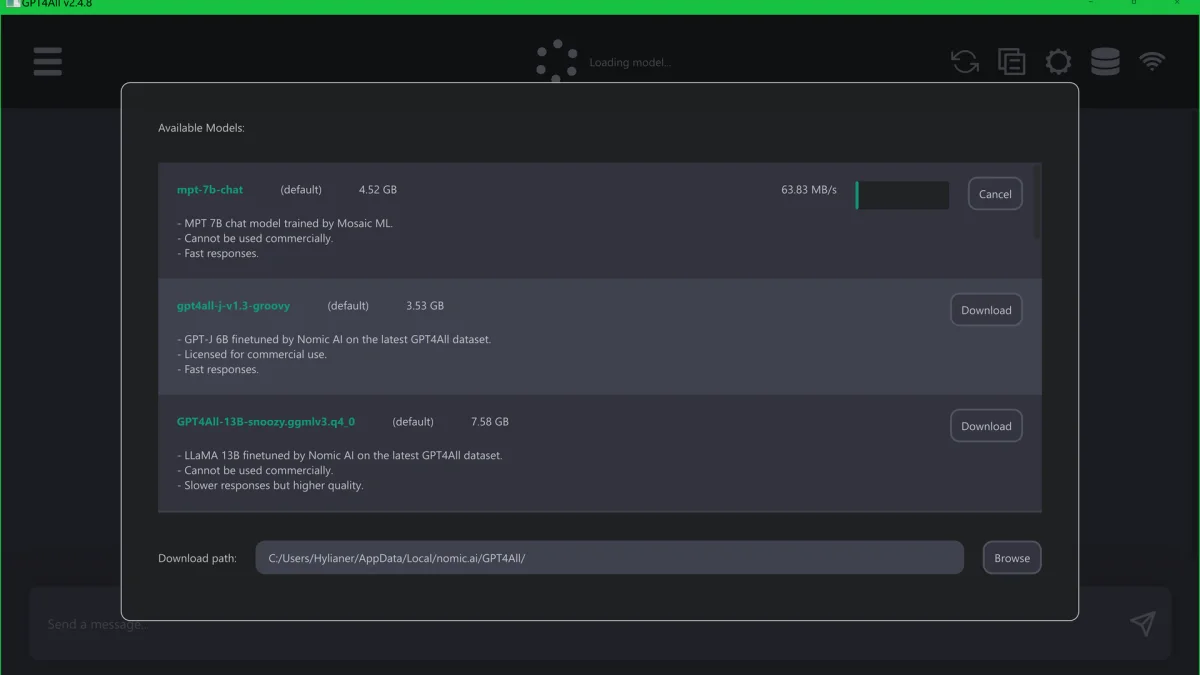This screenshot has height=675, width=1200.
Task: Click the mpt-7b-chat model name
Action: (210, 190)
